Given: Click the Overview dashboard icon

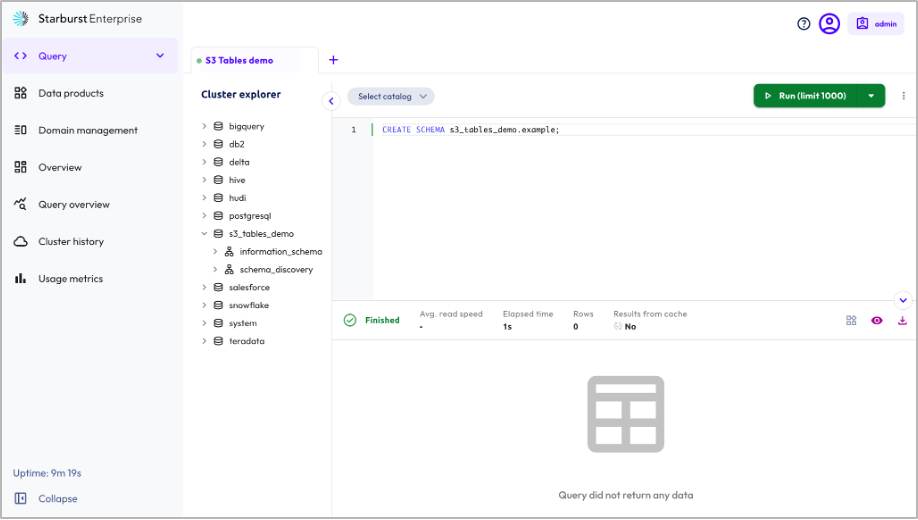Looking at the screenshot, I should pos(20,167).
